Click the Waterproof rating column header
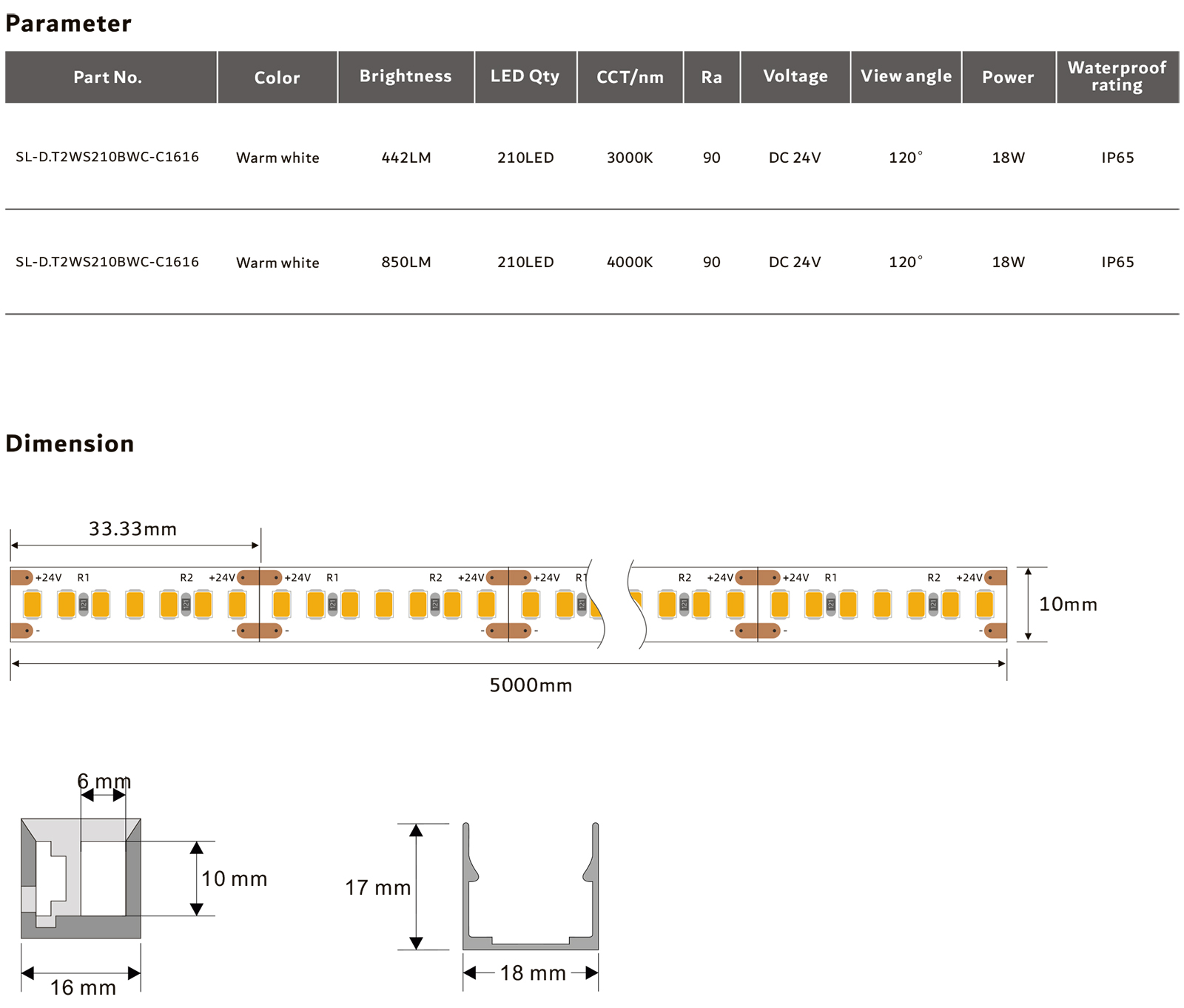Image resolution: width=1184 pixels, height=1008 pixels. click(x=1116, y=76)
